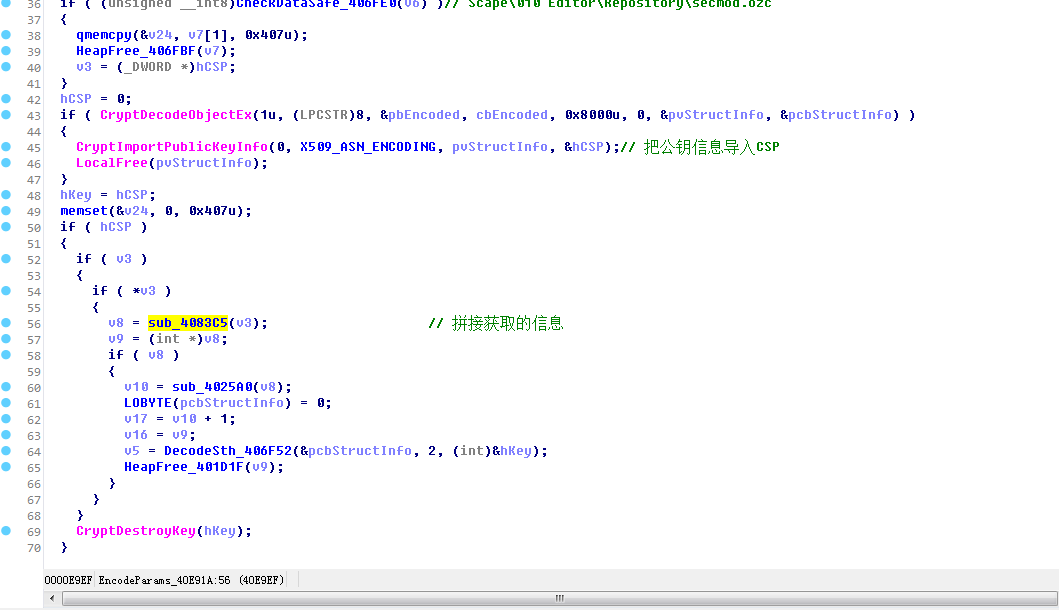This screenshot has width=1059, height=610.
Task: Toggle breakpoint dot on line 56
Action: click(6, 323)
